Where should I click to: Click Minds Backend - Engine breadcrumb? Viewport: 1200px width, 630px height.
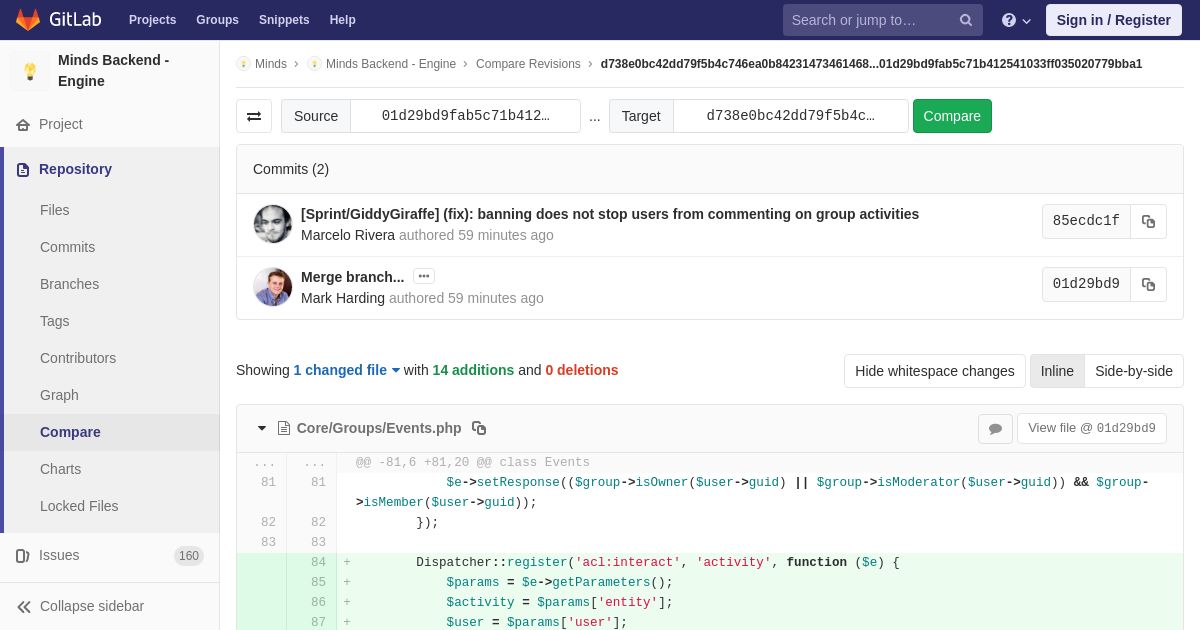[x=391, y=64]
